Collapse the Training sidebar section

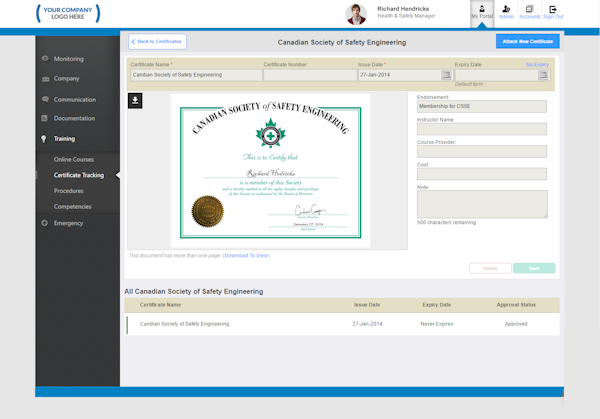point(64,139)
